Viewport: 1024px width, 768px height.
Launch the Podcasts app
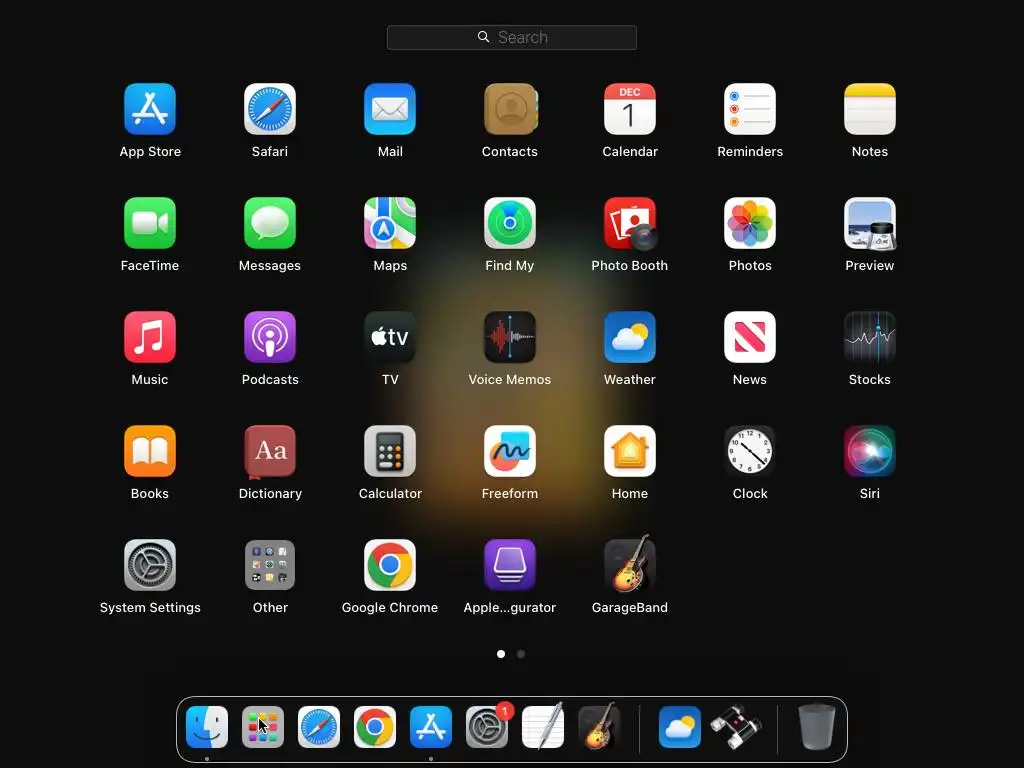coord(270,337)
